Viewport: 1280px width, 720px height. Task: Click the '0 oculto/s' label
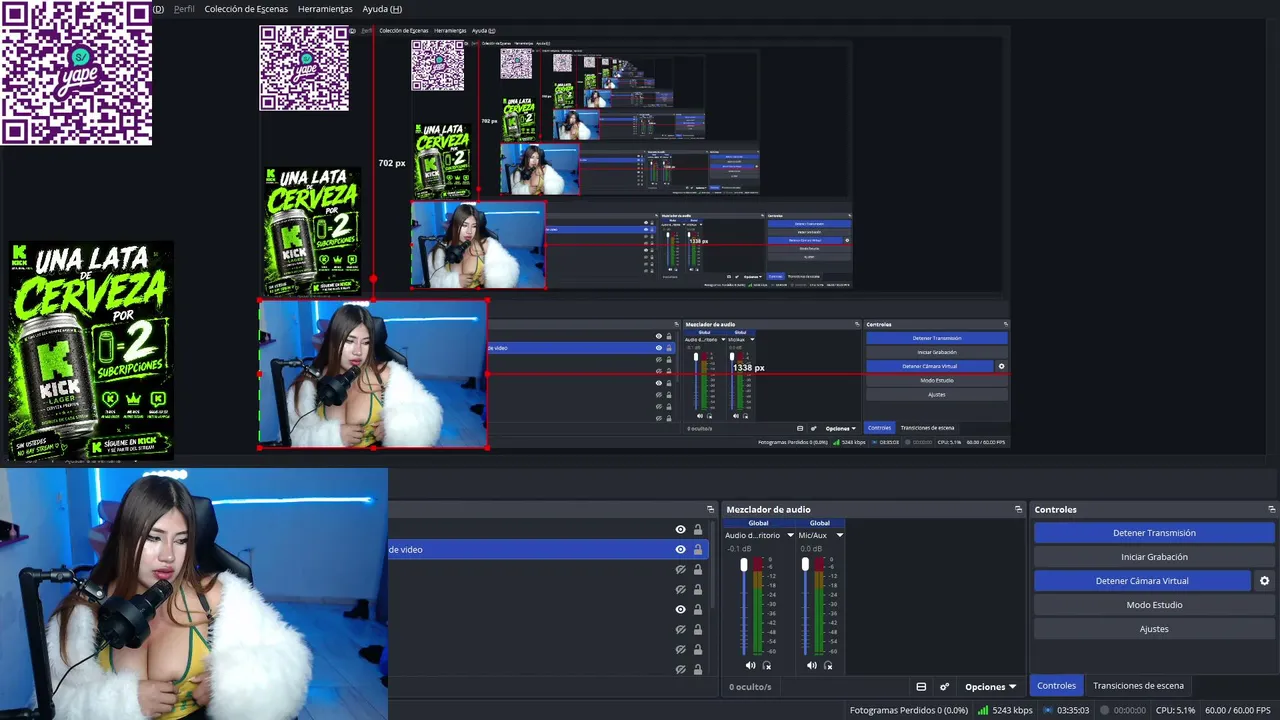coord(750,687)
